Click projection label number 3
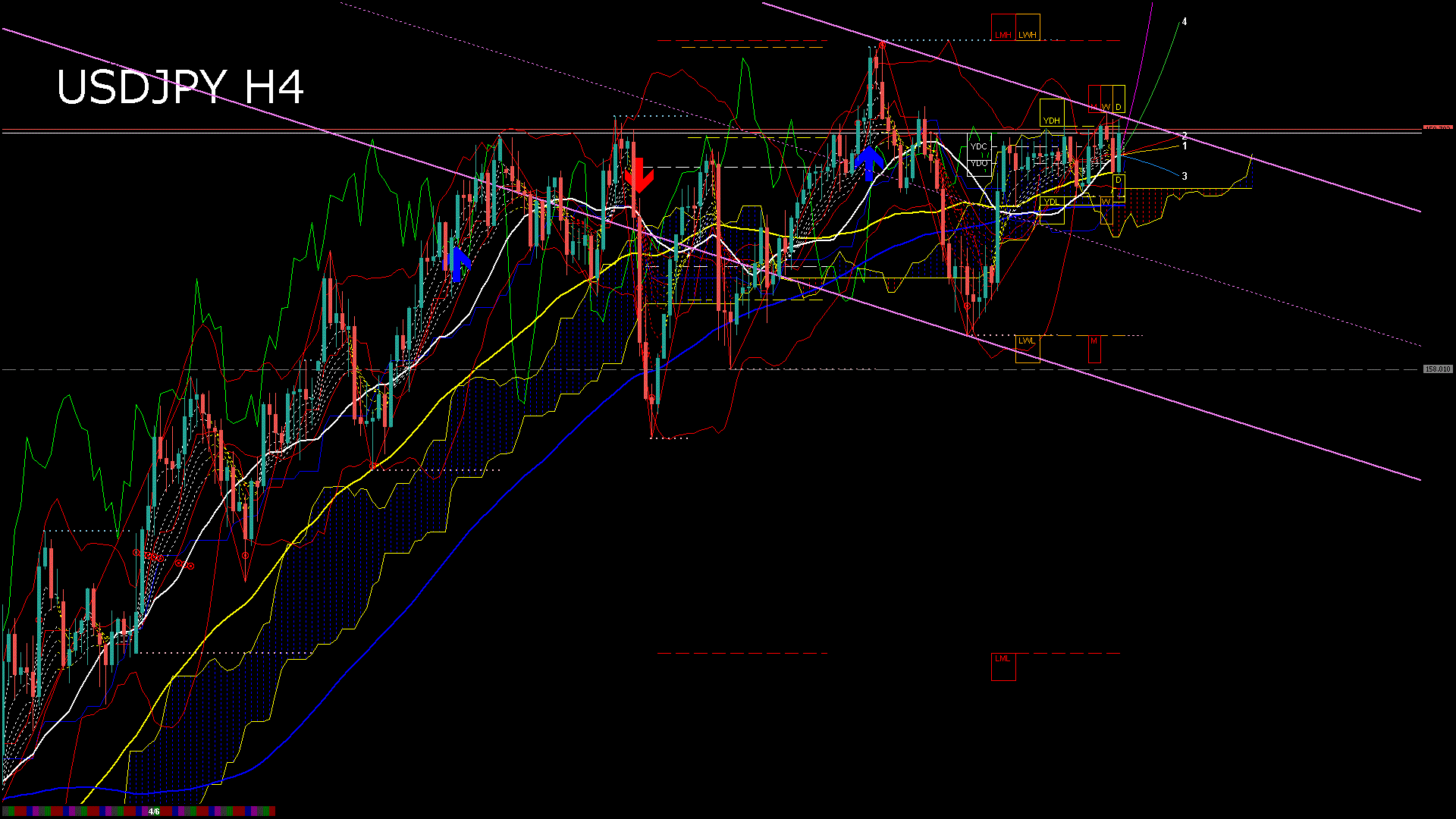Image resolution: width=1456 pixels, height=819 pixels. (1185, 176)
